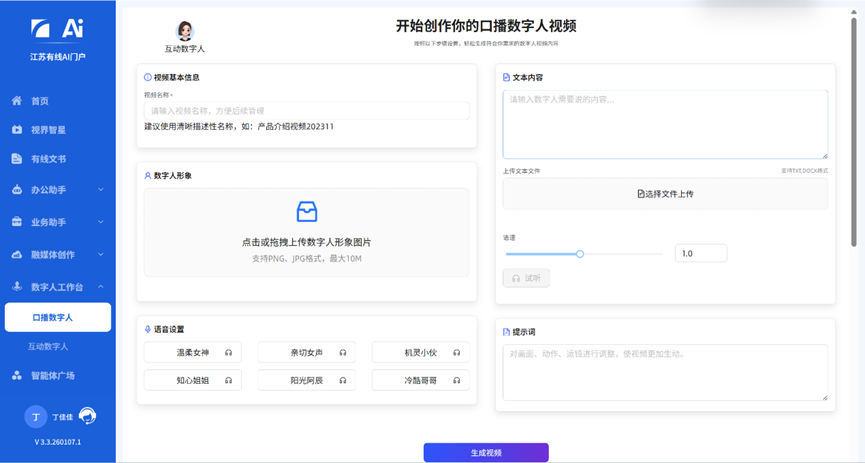This screenshot has width=865, height=463.
Task: Click the customer service headset icon beside 丁佳佳
Action: (x=87, y=416)
